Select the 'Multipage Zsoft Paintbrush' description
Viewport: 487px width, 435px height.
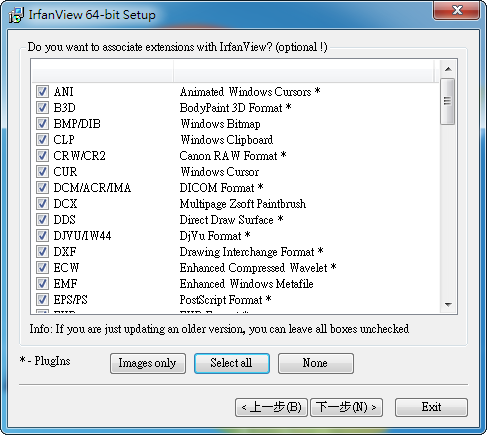(x=243, y=204)
